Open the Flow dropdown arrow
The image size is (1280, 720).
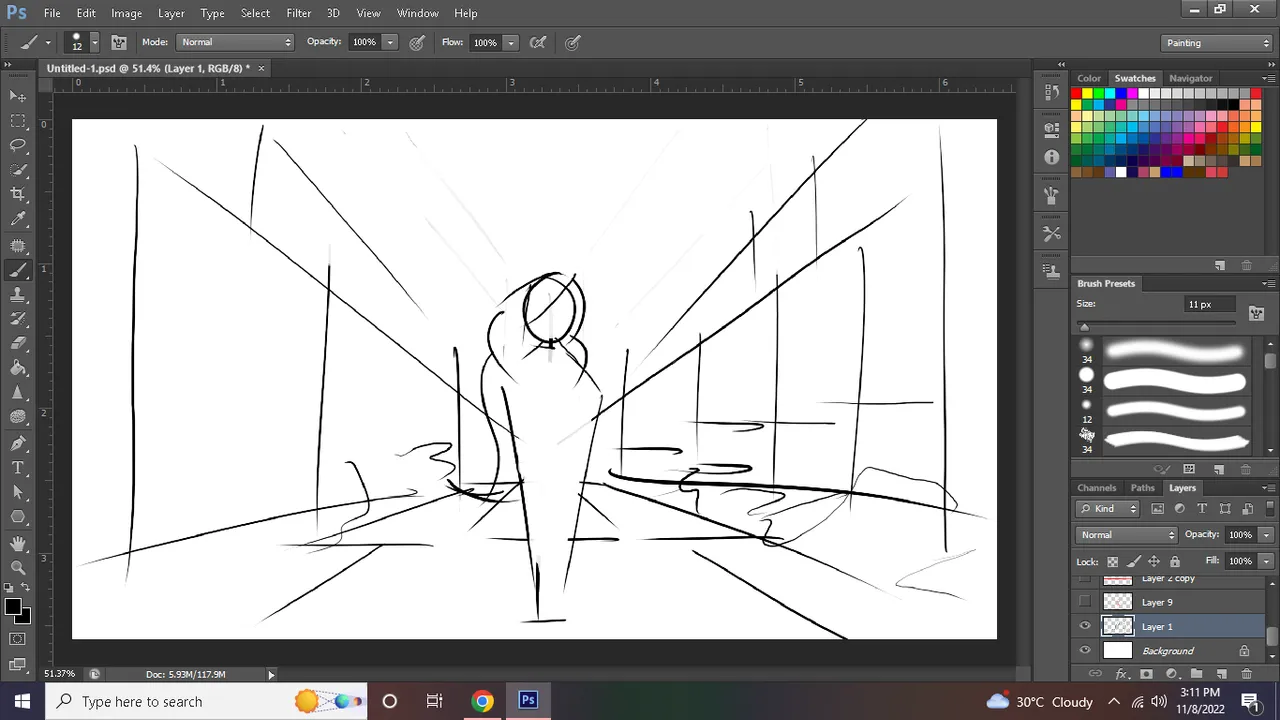(511, 42)
